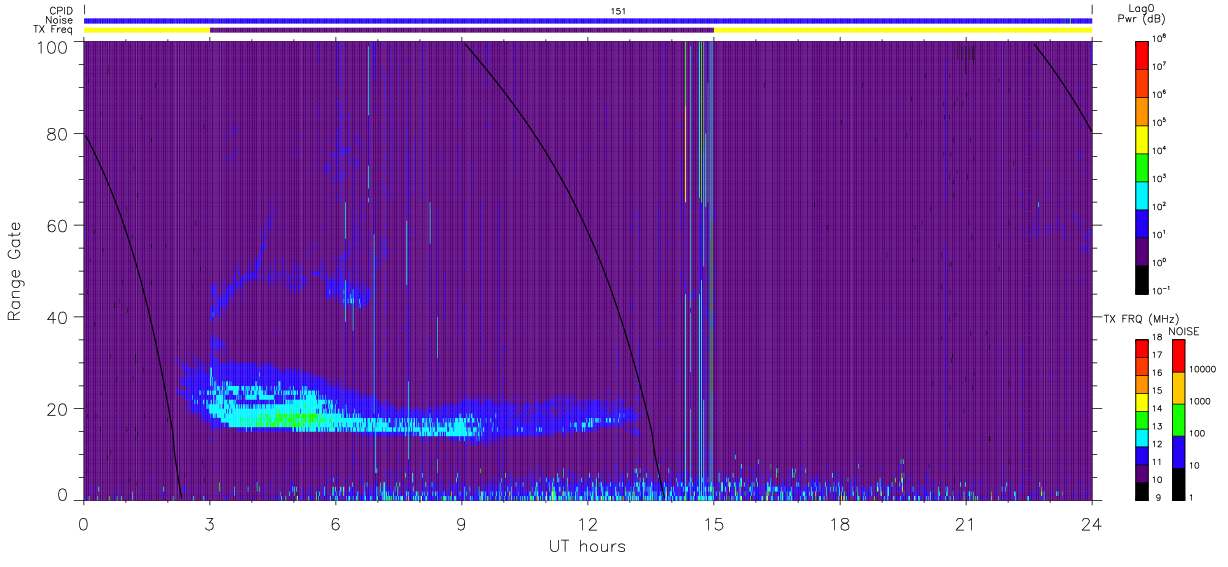Screen dimensions: 1228x567
Task: Click the 9 tick on the UT hours axis
Action: [462, 523]
